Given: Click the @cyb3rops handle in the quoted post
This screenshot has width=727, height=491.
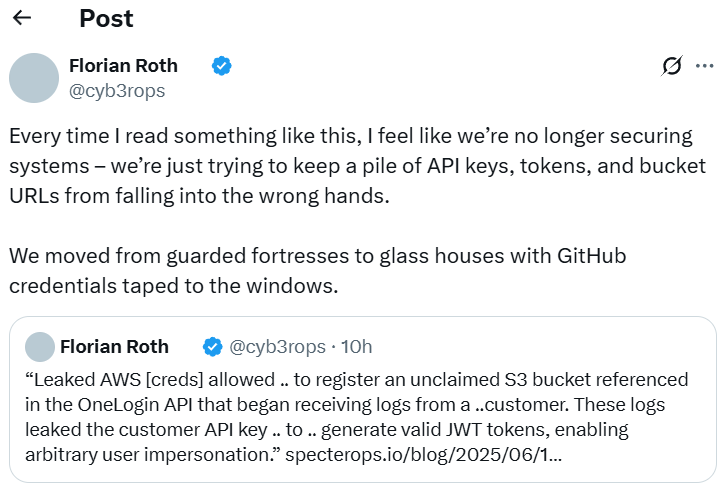Looking at the screenshot, I should [x=278, y=347].
